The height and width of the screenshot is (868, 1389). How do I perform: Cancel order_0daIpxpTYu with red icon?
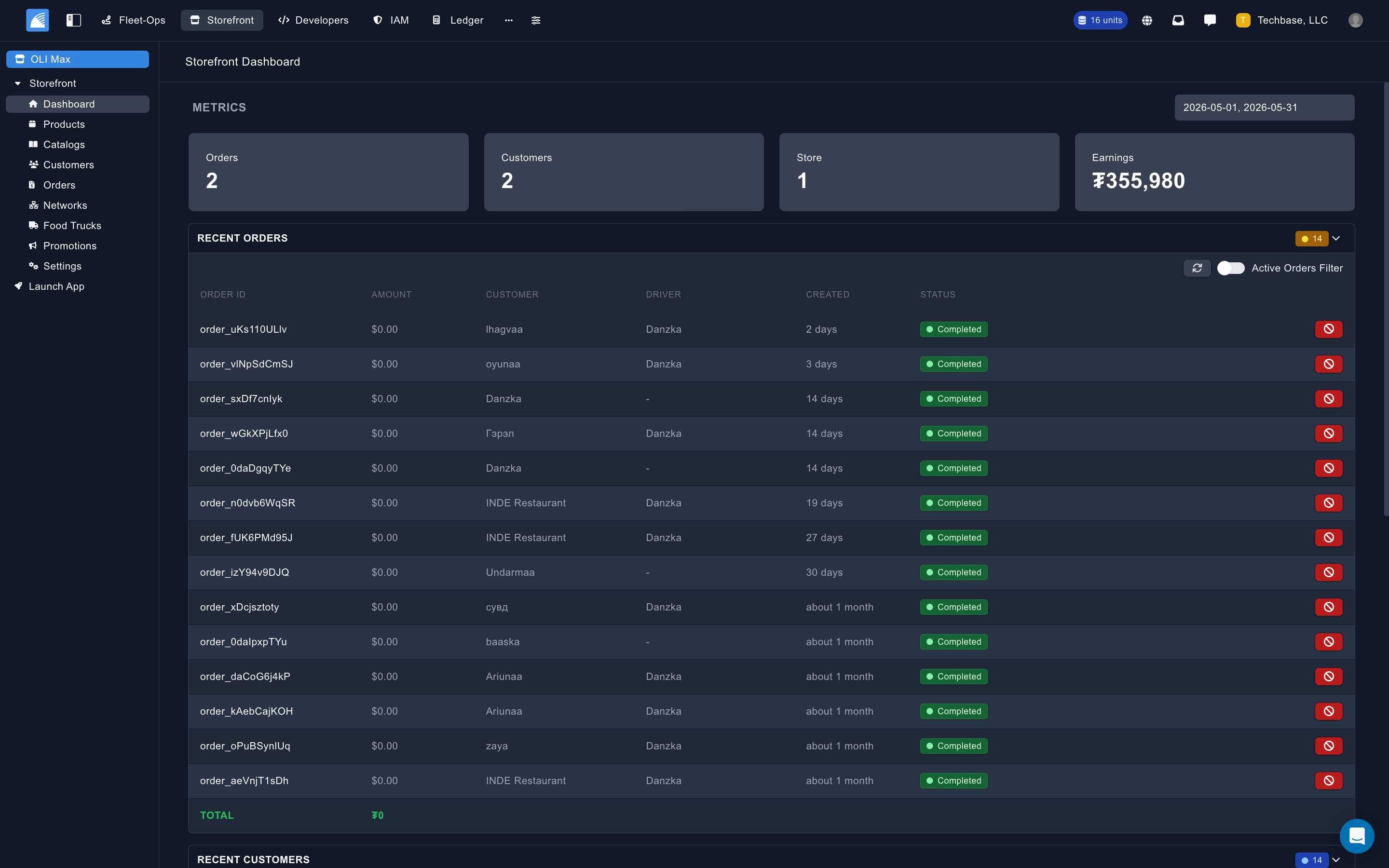[1328, 642]
